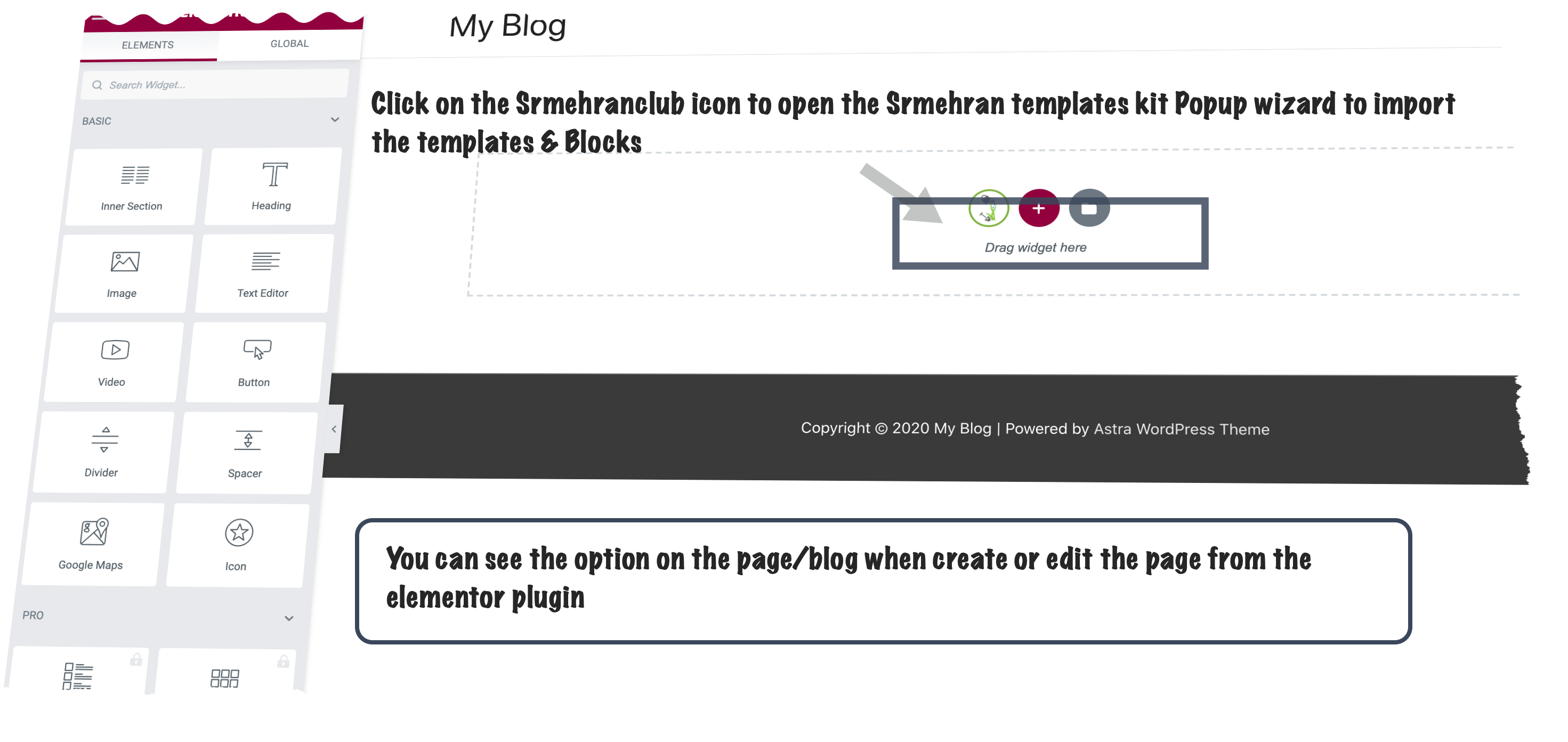The image size is (1568, 742).
Task: Click the Srmehranclub green icon
Action: (988, 208)
